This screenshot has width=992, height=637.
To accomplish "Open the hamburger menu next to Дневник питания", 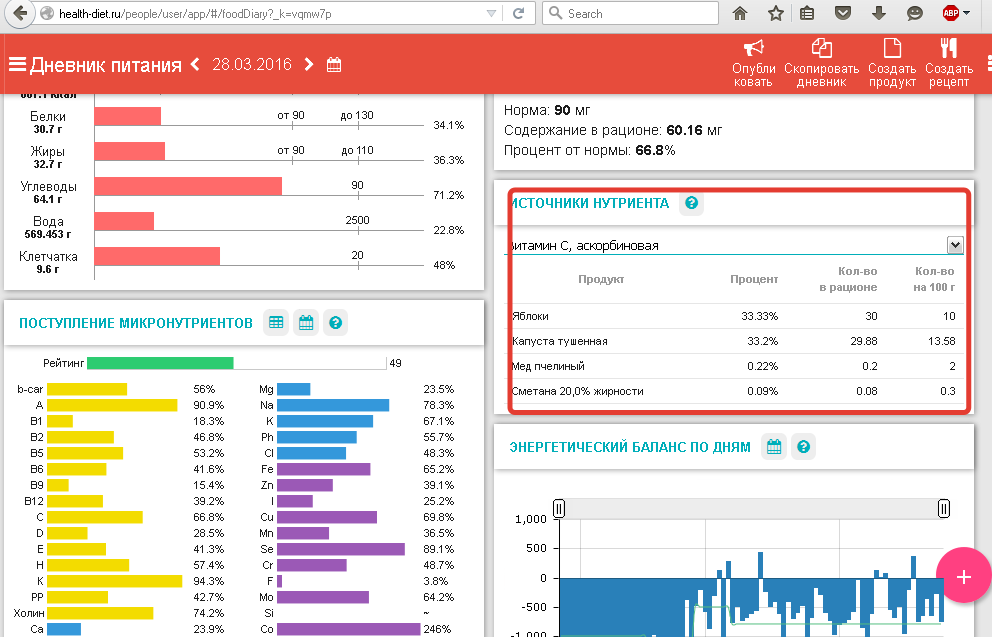I will click(x=17, y=65).
